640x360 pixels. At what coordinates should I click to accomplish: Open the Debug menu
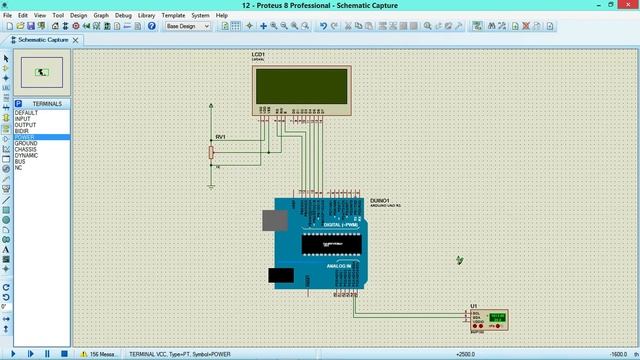point(123,16)
